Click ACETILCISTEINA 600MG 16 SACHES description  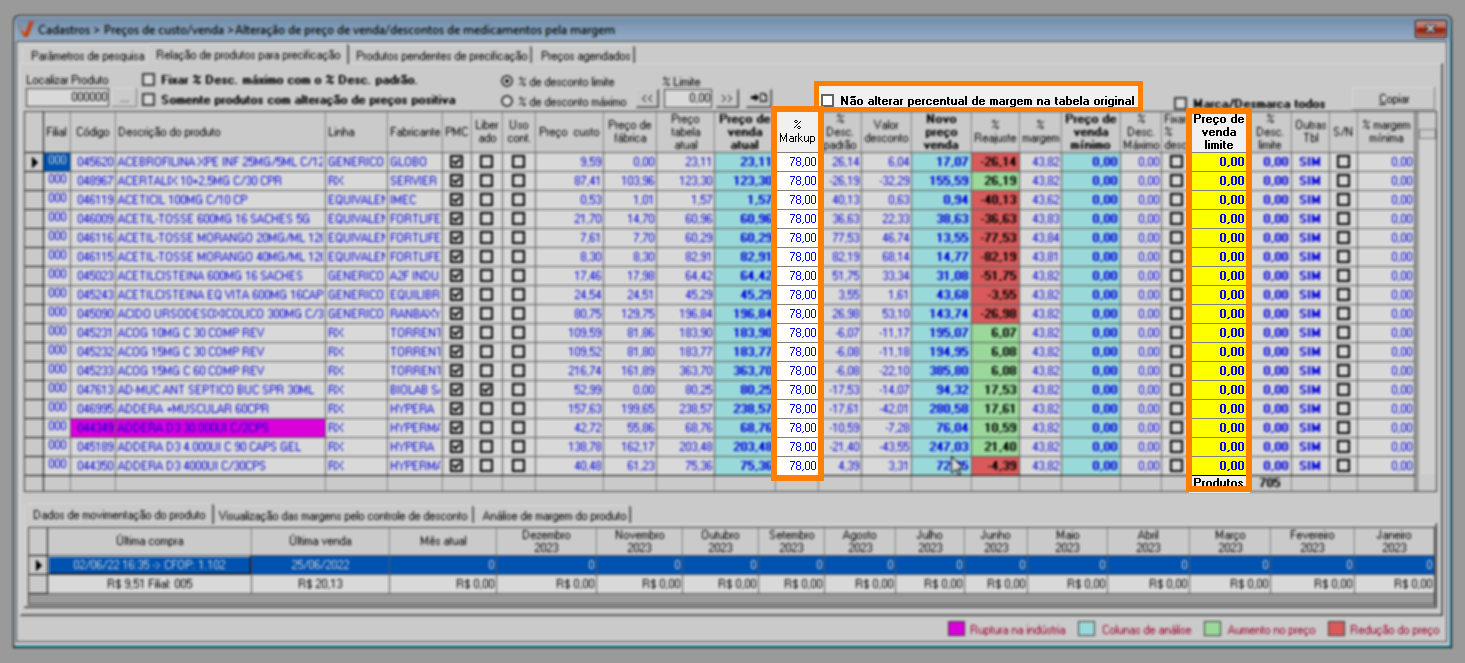(219, 275)
